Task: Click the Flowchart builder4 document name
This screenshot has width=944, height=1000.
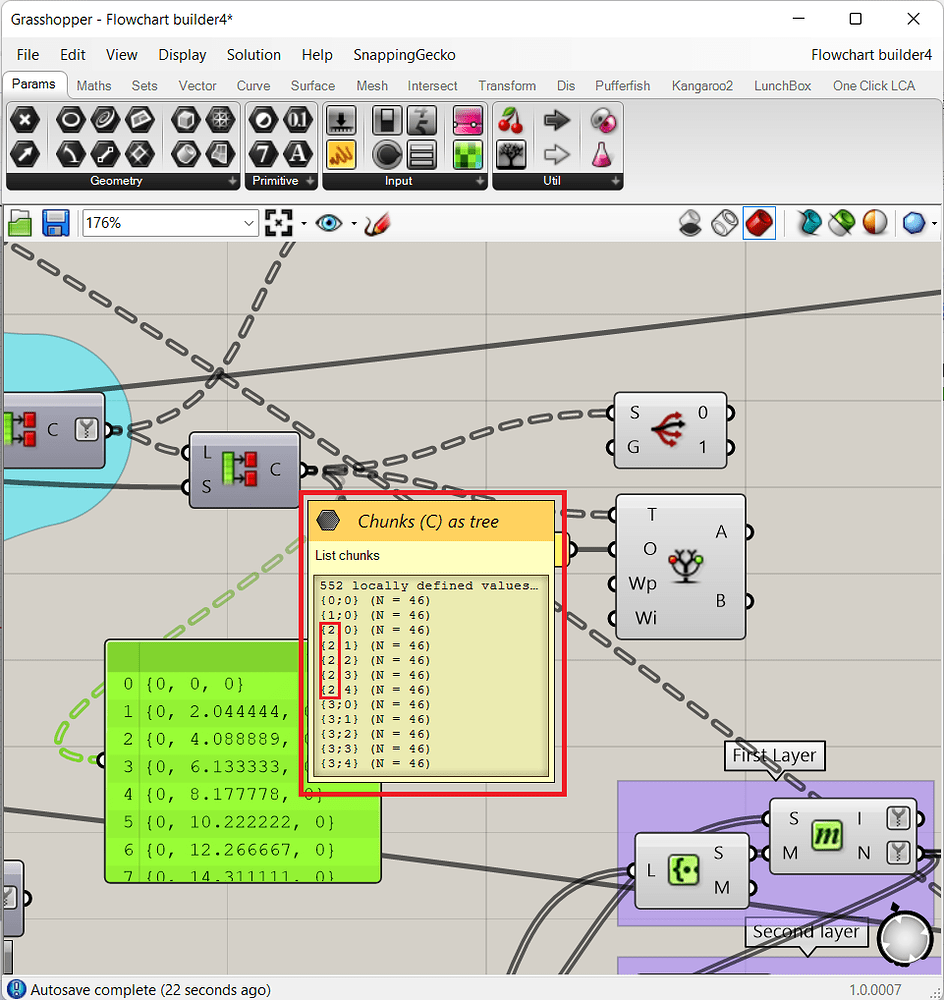Action: (870, 55)
